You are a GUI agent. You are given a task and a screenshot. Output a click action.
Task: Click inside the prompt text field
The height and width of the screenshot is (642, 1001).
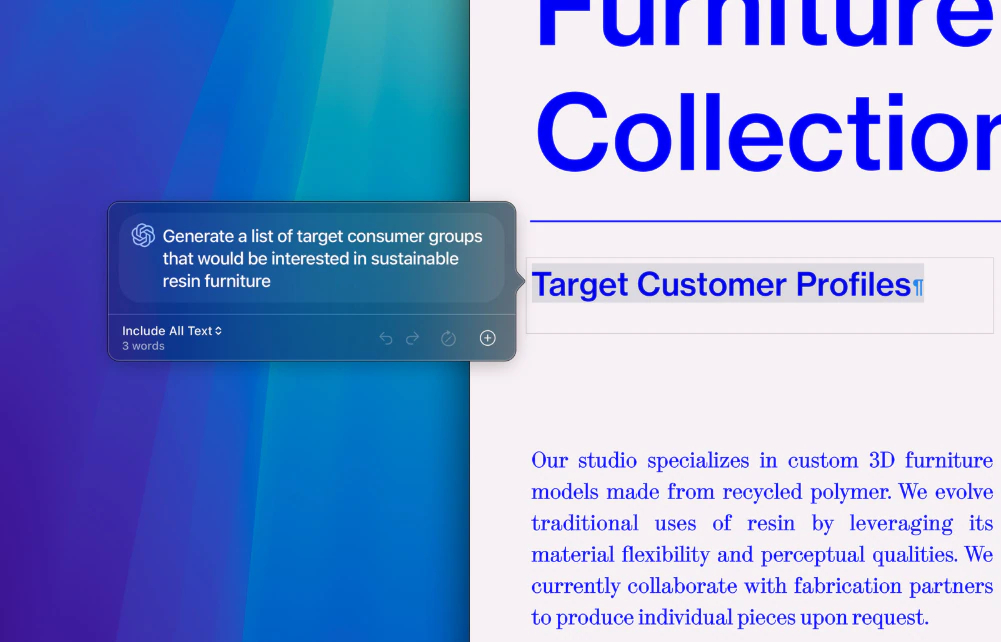322,259
